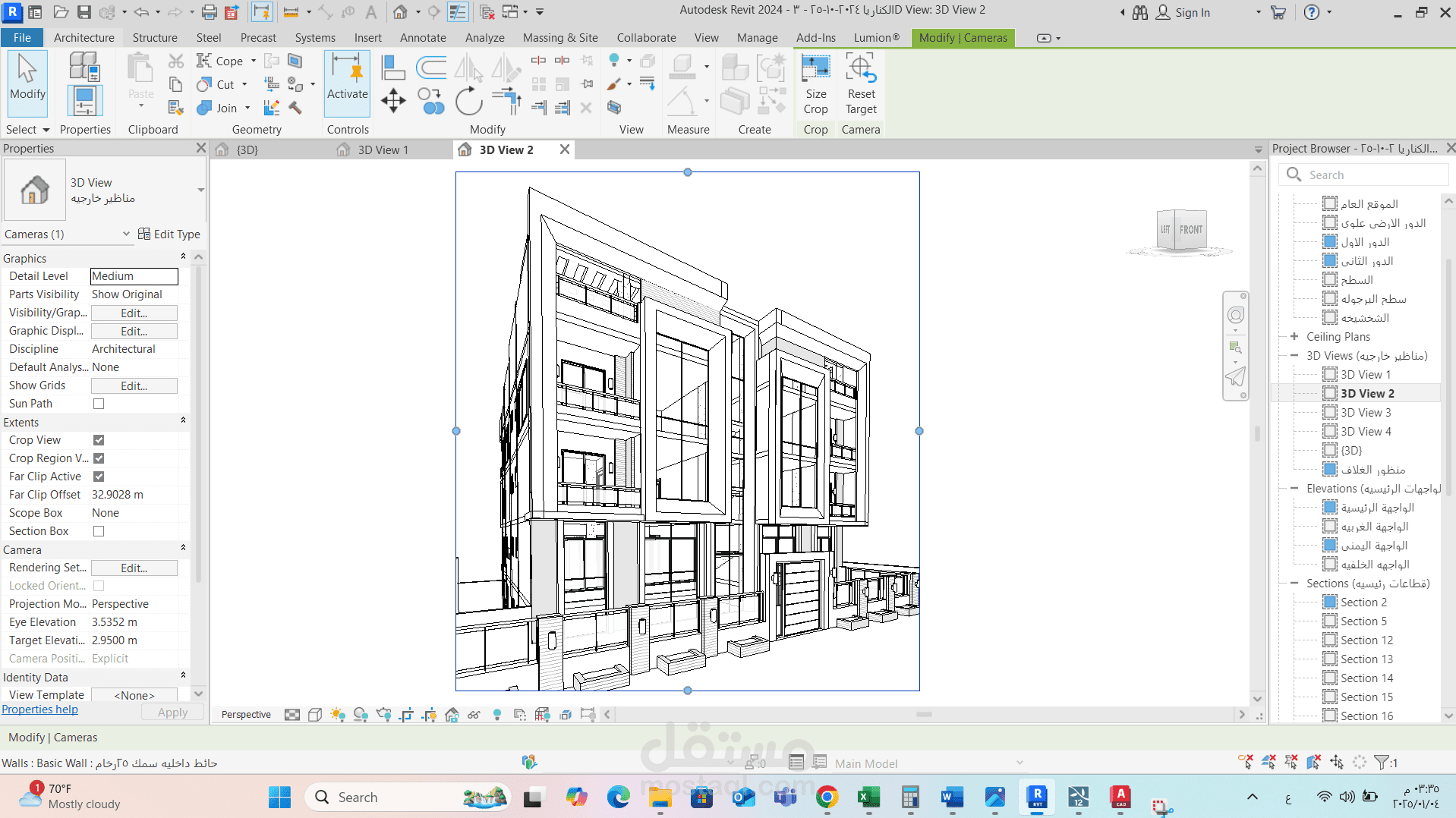Screen dimensions: 1456x818
Task: Click the Activate controls button
Action: (347, 83)
